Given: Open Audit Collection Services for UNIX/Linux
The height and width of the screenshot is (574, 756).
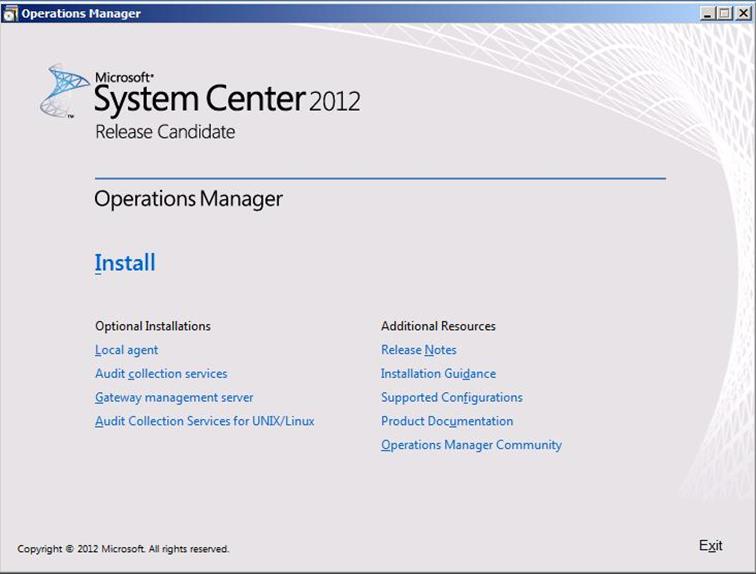Looking at the screenshot, I should 204,421.
